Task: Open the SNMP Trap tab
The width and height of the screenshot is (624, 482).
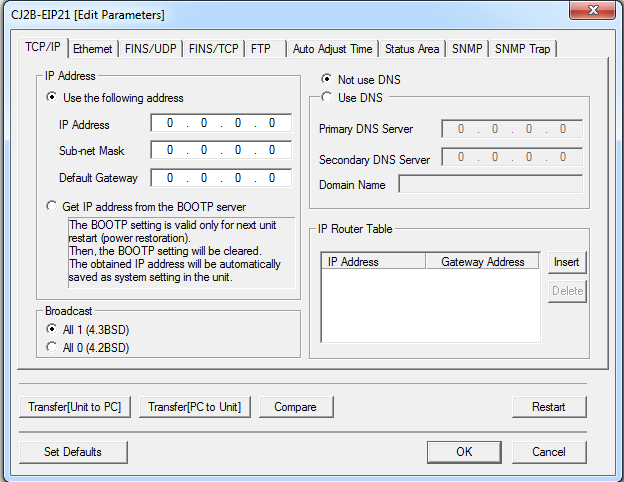Action: click(523, 49)
